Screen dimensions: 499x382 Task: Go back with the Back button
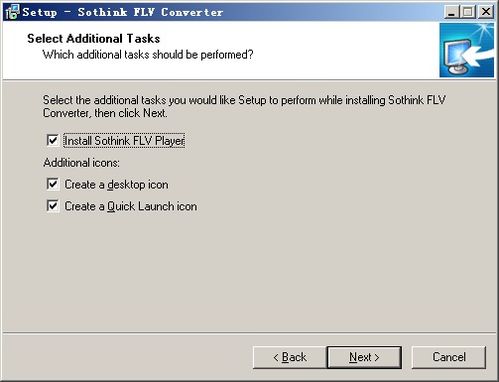point(289,357)
